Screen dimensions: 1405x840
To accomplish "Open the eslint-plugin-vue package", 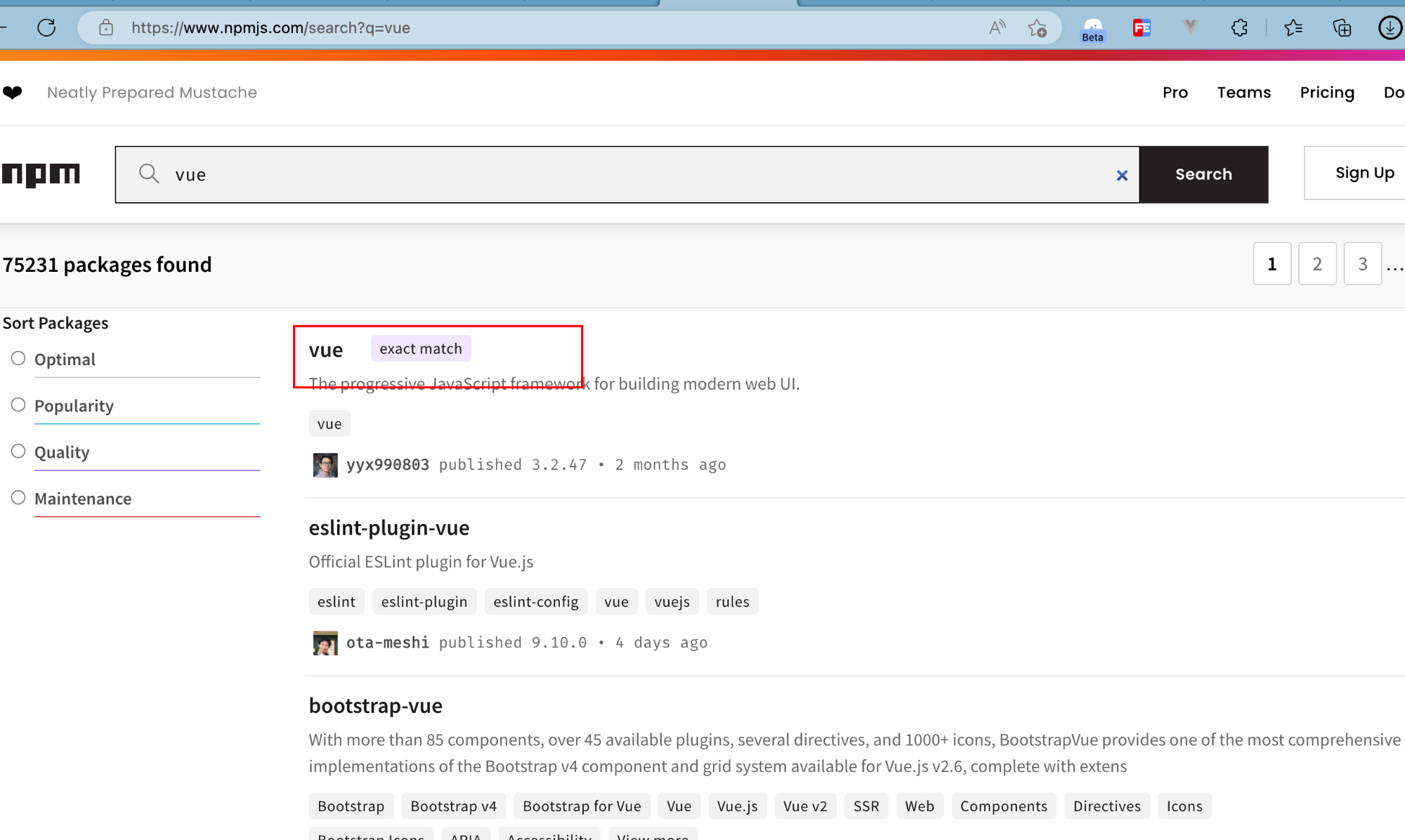I will coord(389,528).
